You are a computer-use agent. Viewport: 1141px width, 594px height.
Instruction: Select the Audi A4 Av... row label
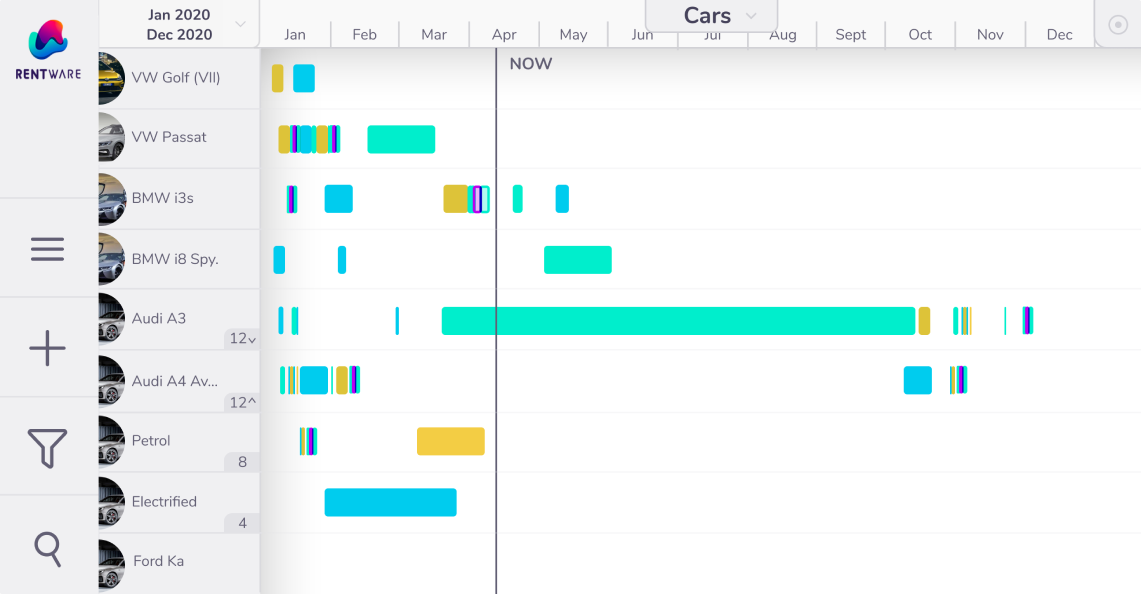(x=175, y=381)
